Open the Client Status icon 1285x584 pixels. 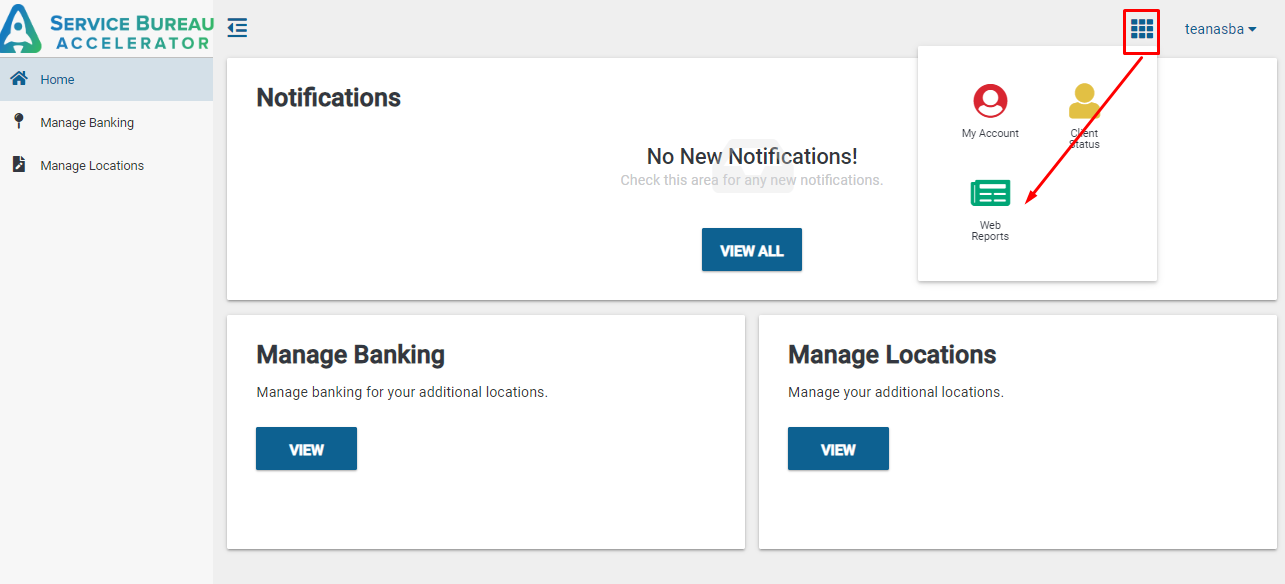pyautogui.click(x=1084, y=101)
